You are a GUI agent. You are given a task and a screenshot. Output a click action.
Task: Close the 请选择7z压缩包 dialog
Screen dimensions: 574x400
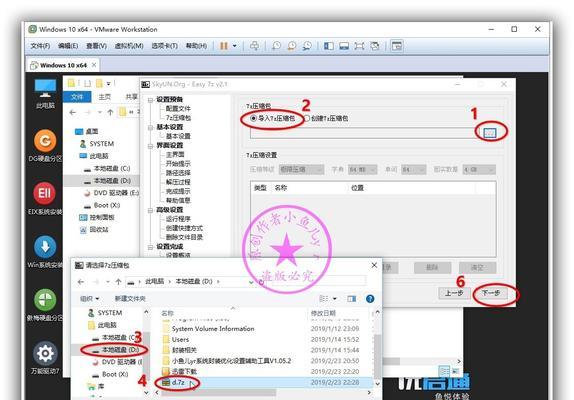374,265
